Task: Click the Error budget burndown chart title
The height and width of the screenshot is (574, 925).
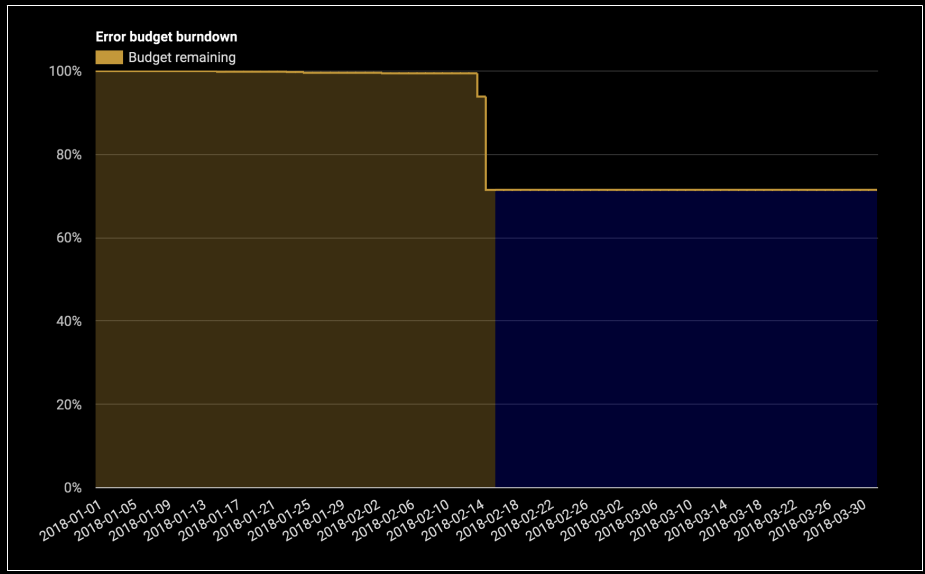Action: click(x=166, y=37)
